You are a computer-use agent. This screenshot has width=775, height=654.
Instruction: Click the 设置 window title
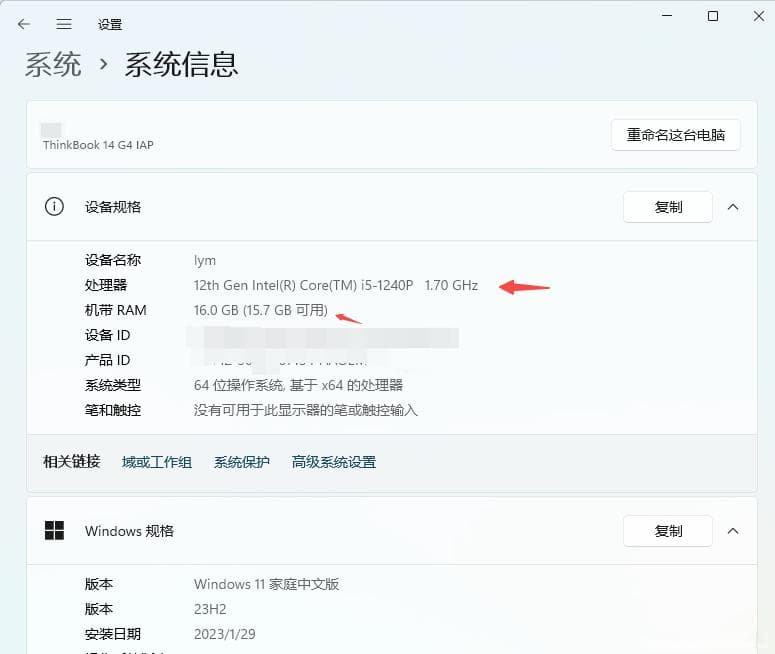(110, 24)
